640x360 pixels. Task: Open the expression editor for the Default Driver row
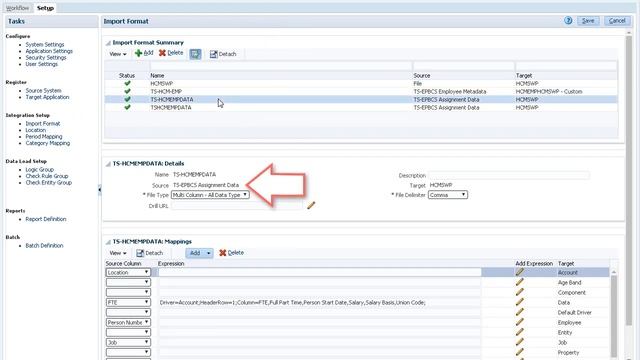(x=520, y=312)
